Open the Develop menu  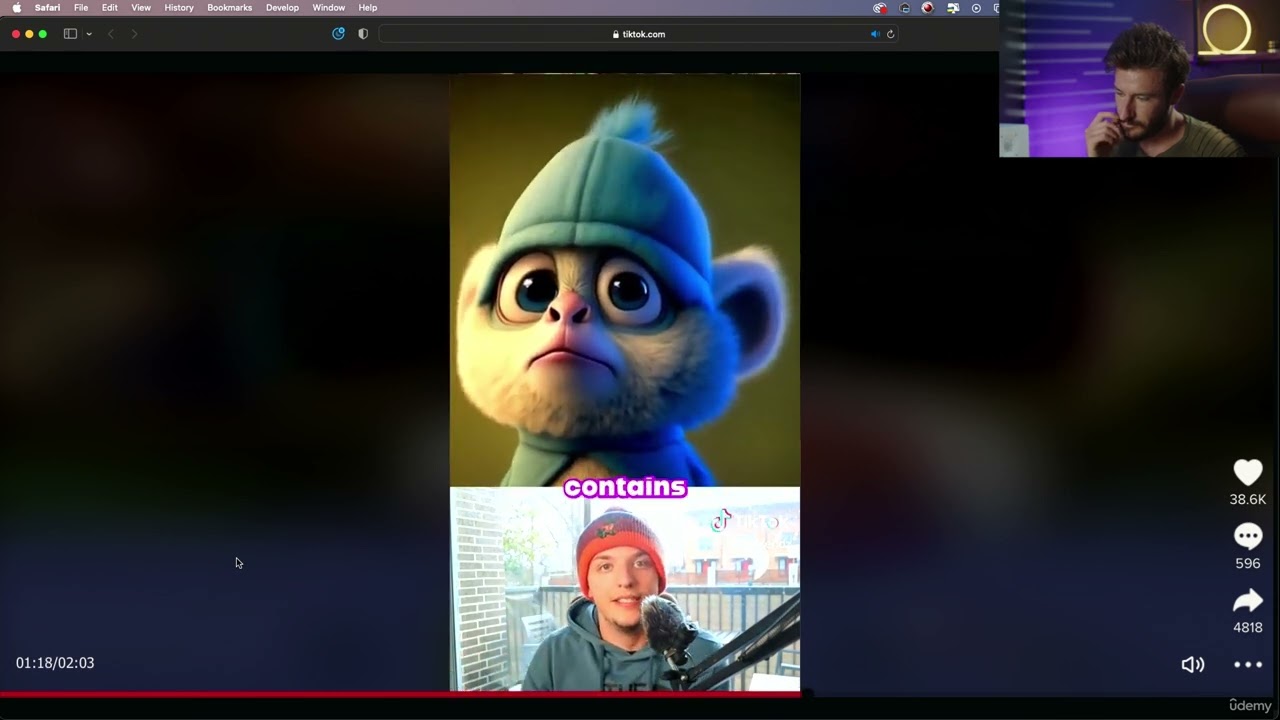coord(282,8)
